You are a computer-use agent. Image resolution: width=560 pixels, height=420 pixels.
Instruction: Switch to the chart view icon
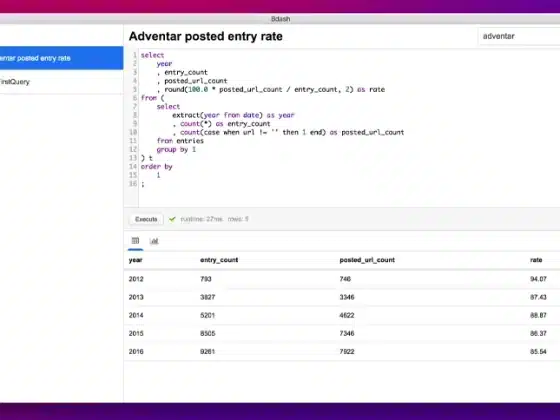click(x=154, y=241)
